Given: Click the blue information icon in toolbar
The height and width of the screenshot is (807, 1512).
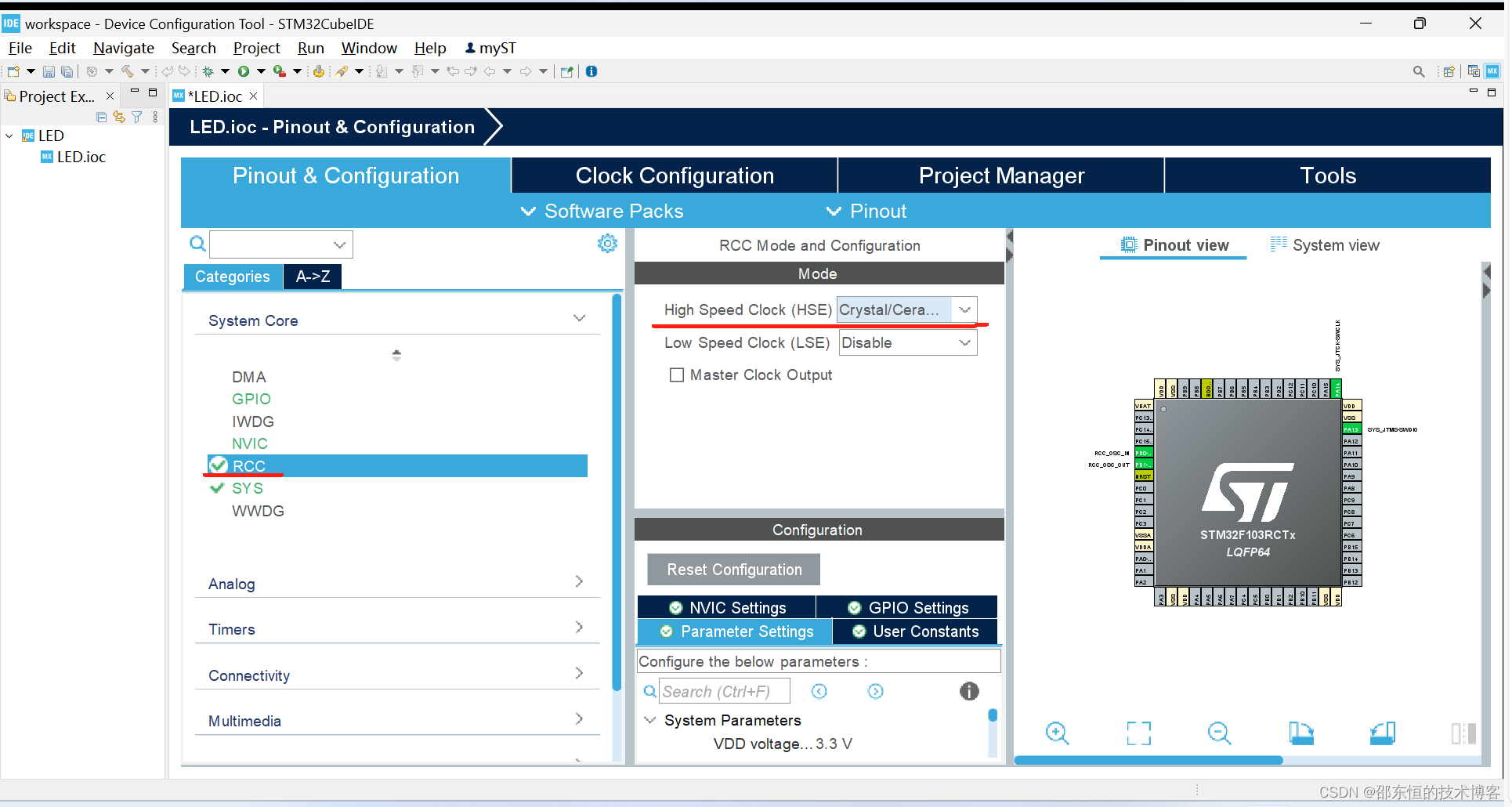Looking at the screenshot, I should (591, 71).
